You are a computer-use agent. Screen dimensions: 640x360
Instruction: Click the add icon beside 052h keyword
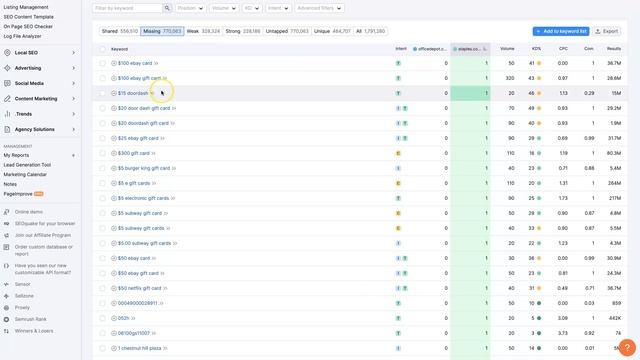[x=114, y=318]
